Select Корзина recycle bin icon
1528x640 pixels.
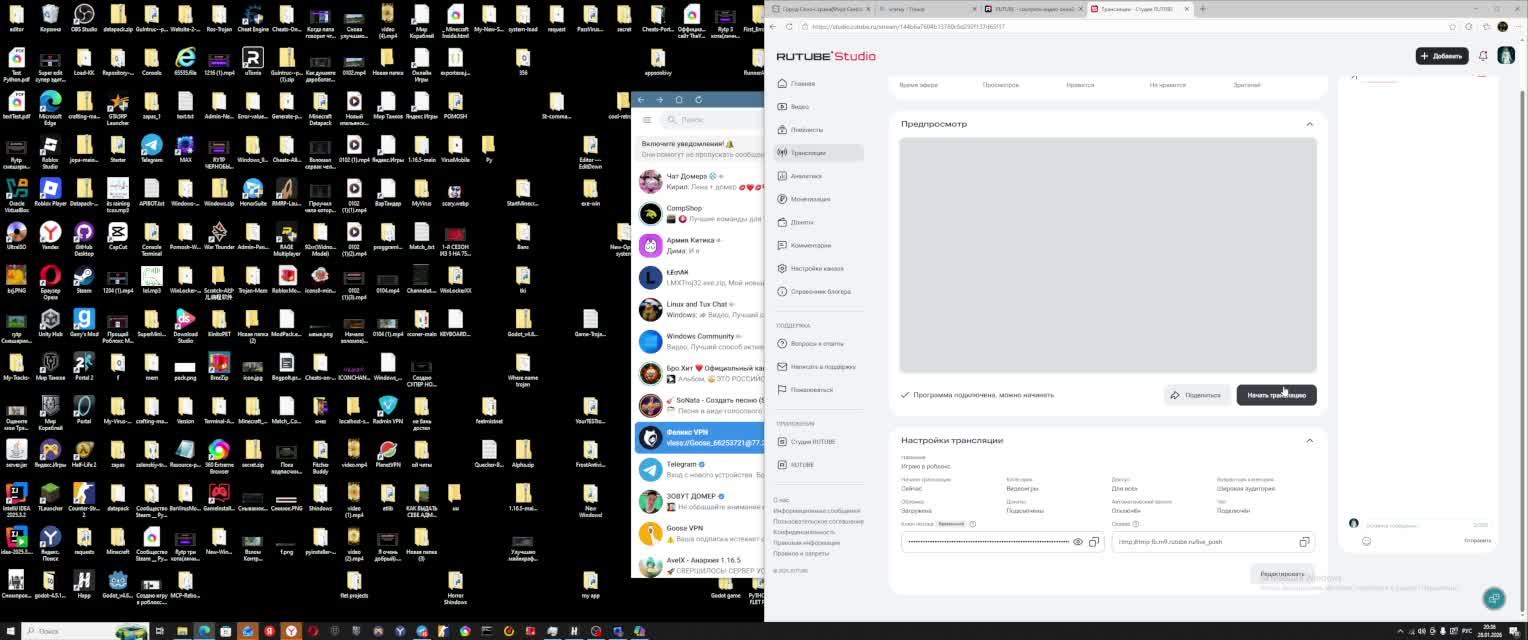click(50, 18)
